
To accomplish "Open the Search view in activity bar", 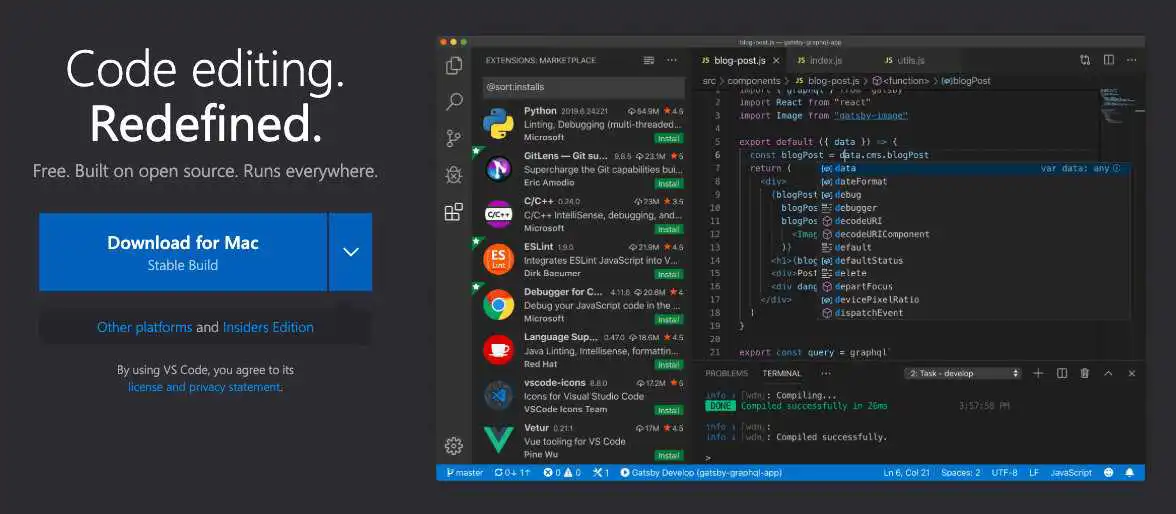I will point(454,101).
